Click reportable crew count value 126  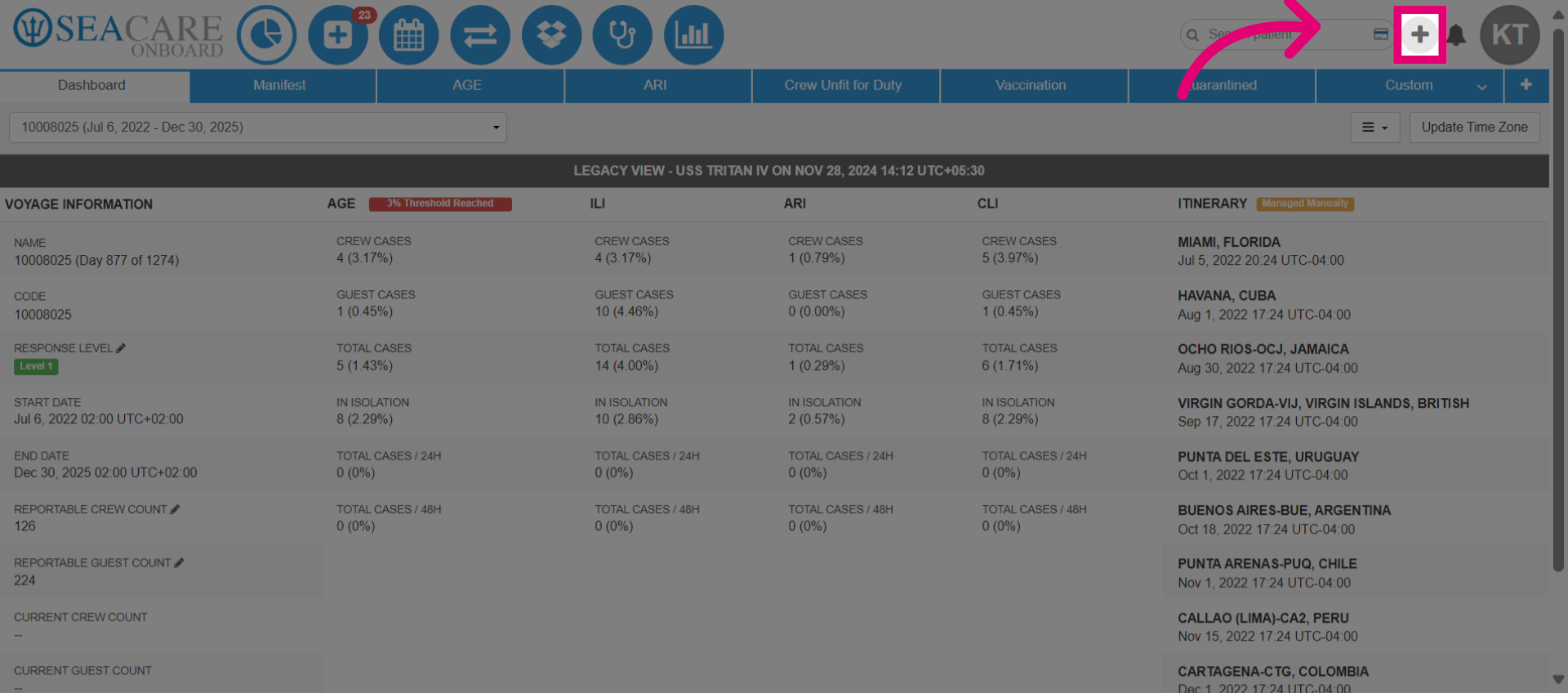coord(24,526)
